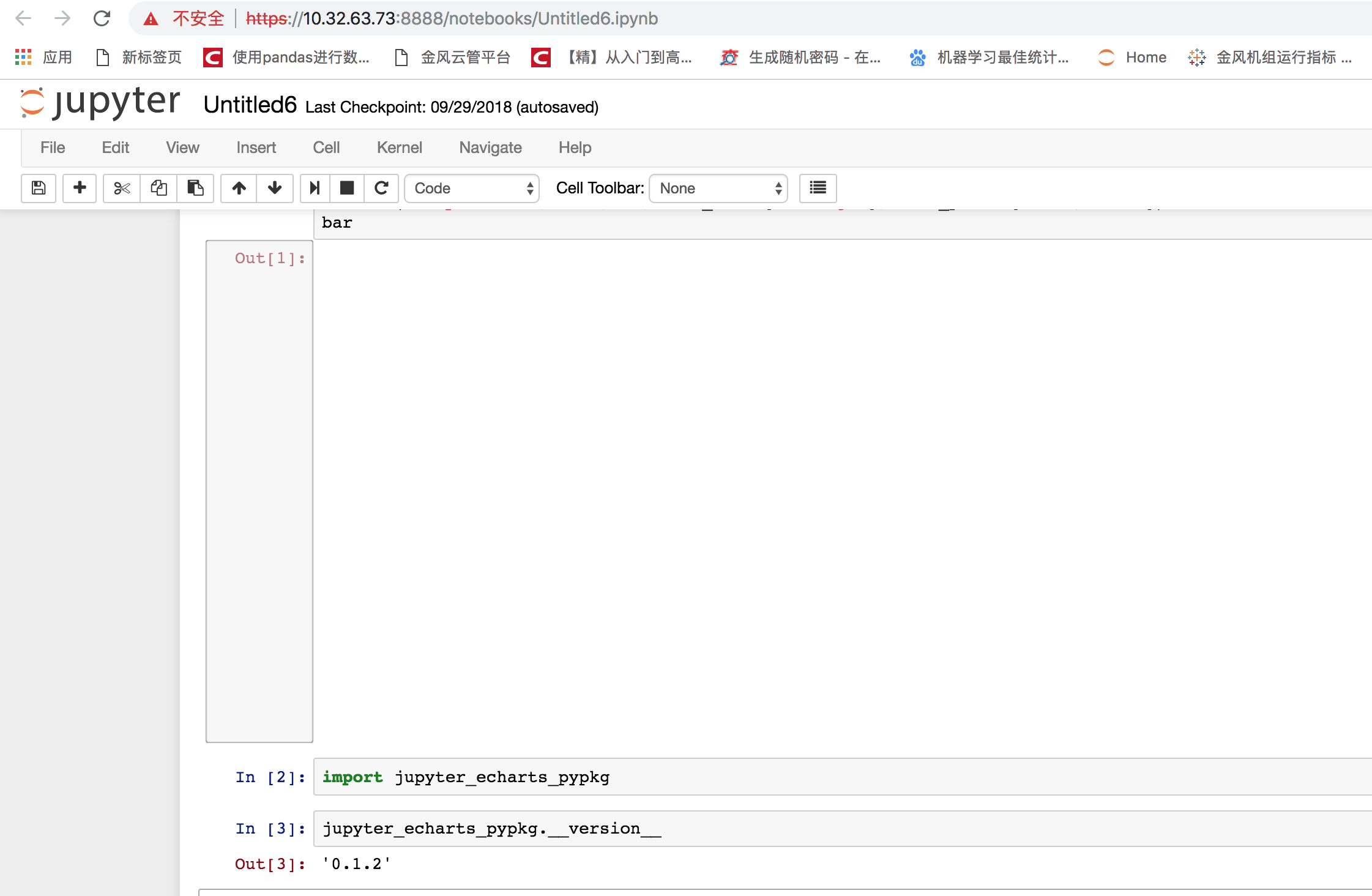The width and height of the screenshot is (1372, 896).
Task: Copy the selected cell with copy icon
Action: 158,189
